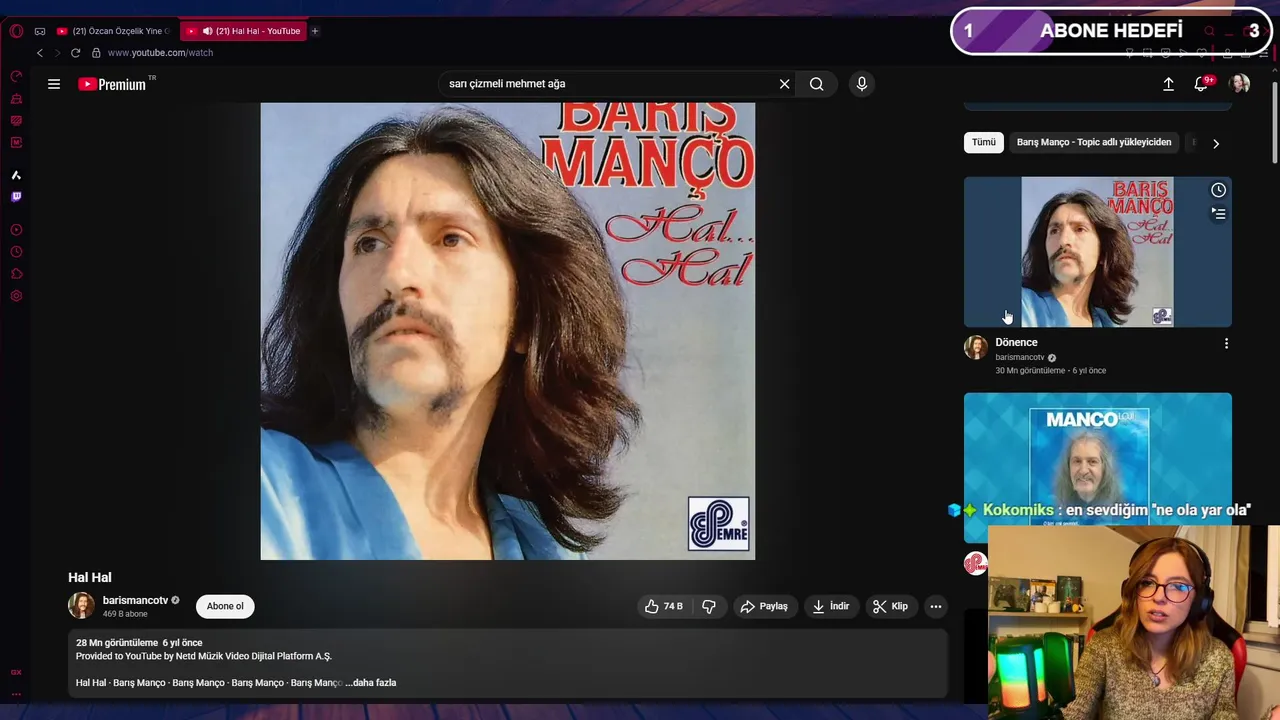Click the youtube.com/watch address bar
1280x720 pixels.
(160, 53)
